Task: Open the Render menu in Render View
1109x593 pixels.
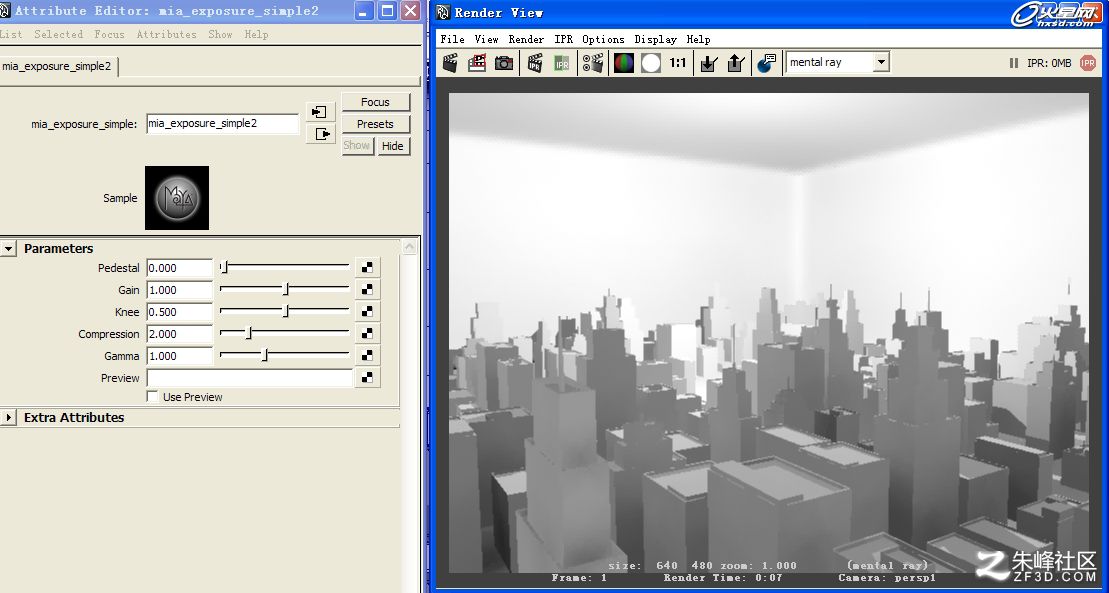Action: [526, 39]
